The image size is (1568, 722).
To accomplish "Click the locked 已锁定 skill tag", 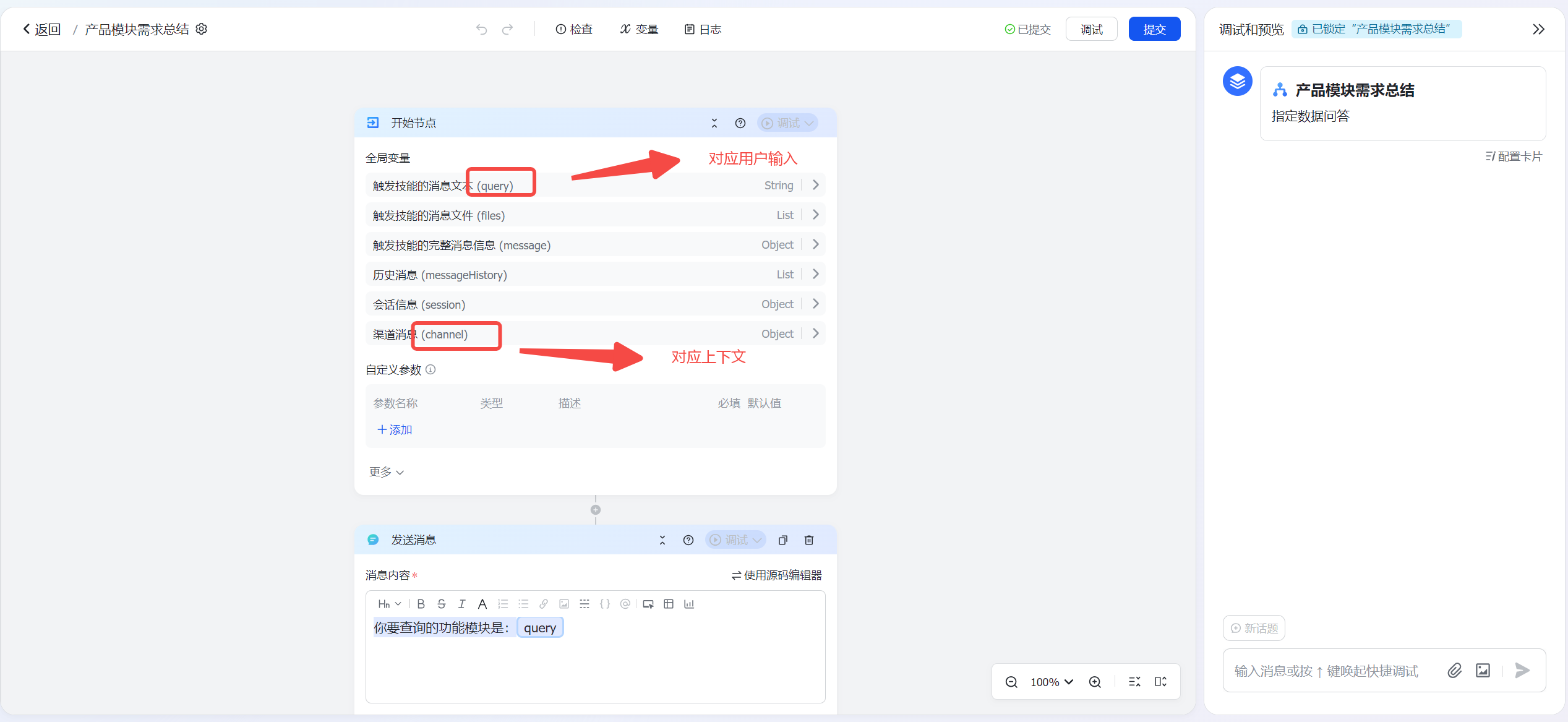I will pyautogui.click(x=1376, y=29).
